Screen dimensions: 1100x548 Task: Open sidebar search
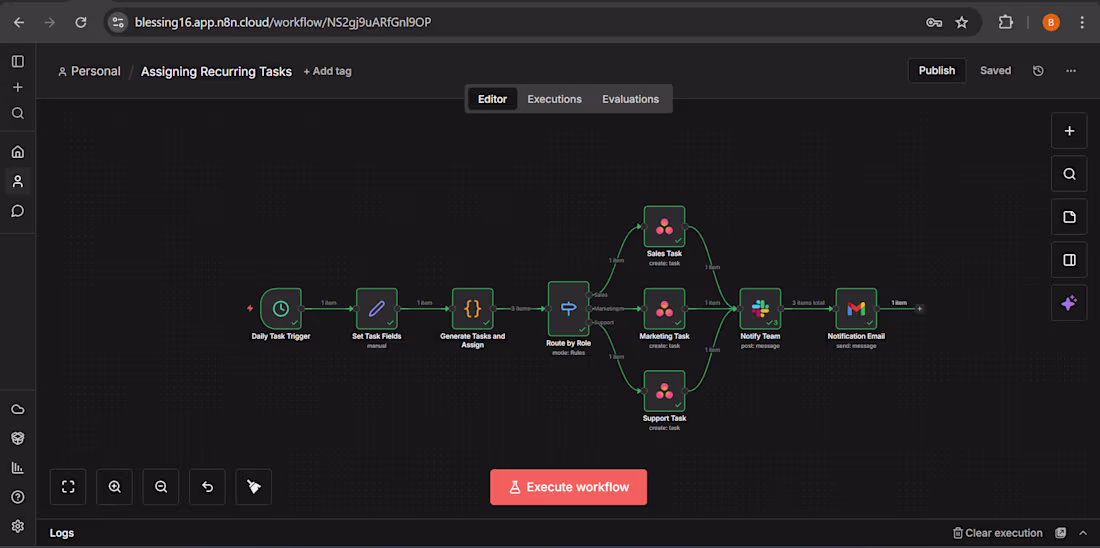click(18, 113)
